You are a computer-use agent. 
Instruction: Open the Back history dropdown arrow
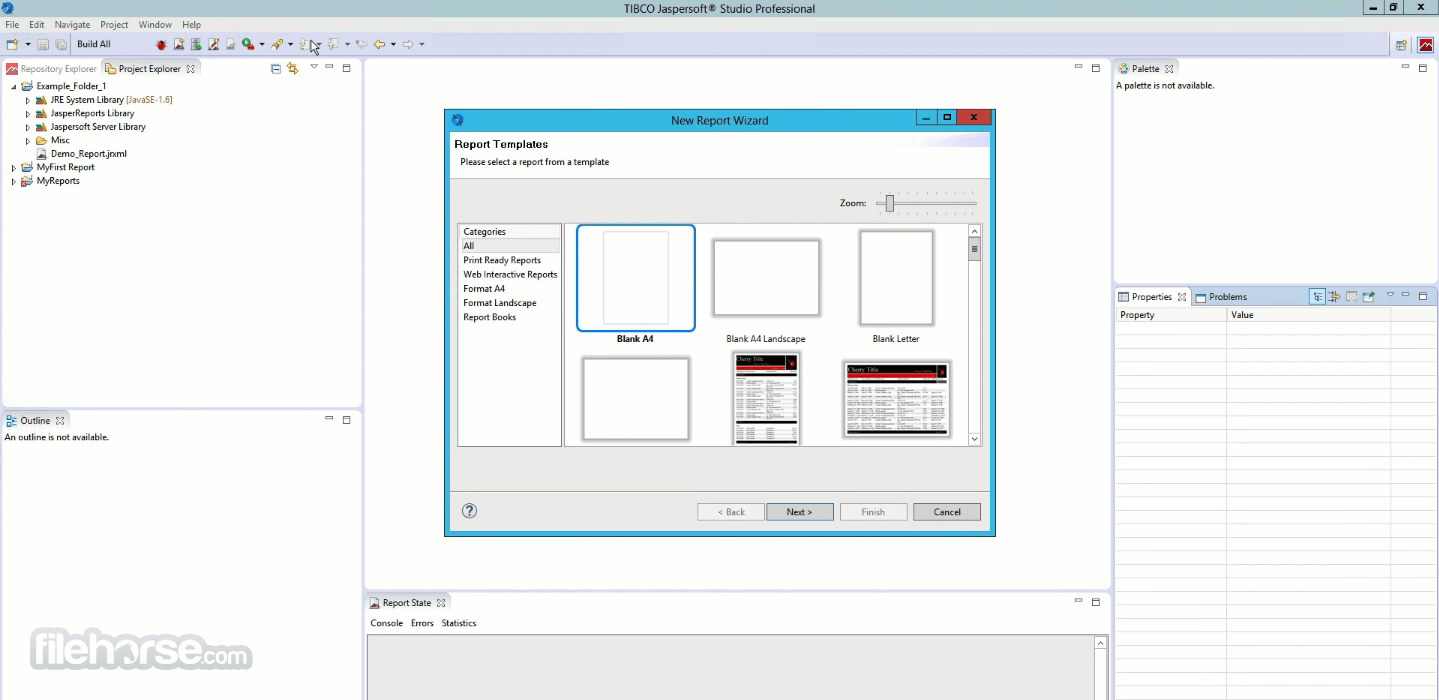coord(393,44)
